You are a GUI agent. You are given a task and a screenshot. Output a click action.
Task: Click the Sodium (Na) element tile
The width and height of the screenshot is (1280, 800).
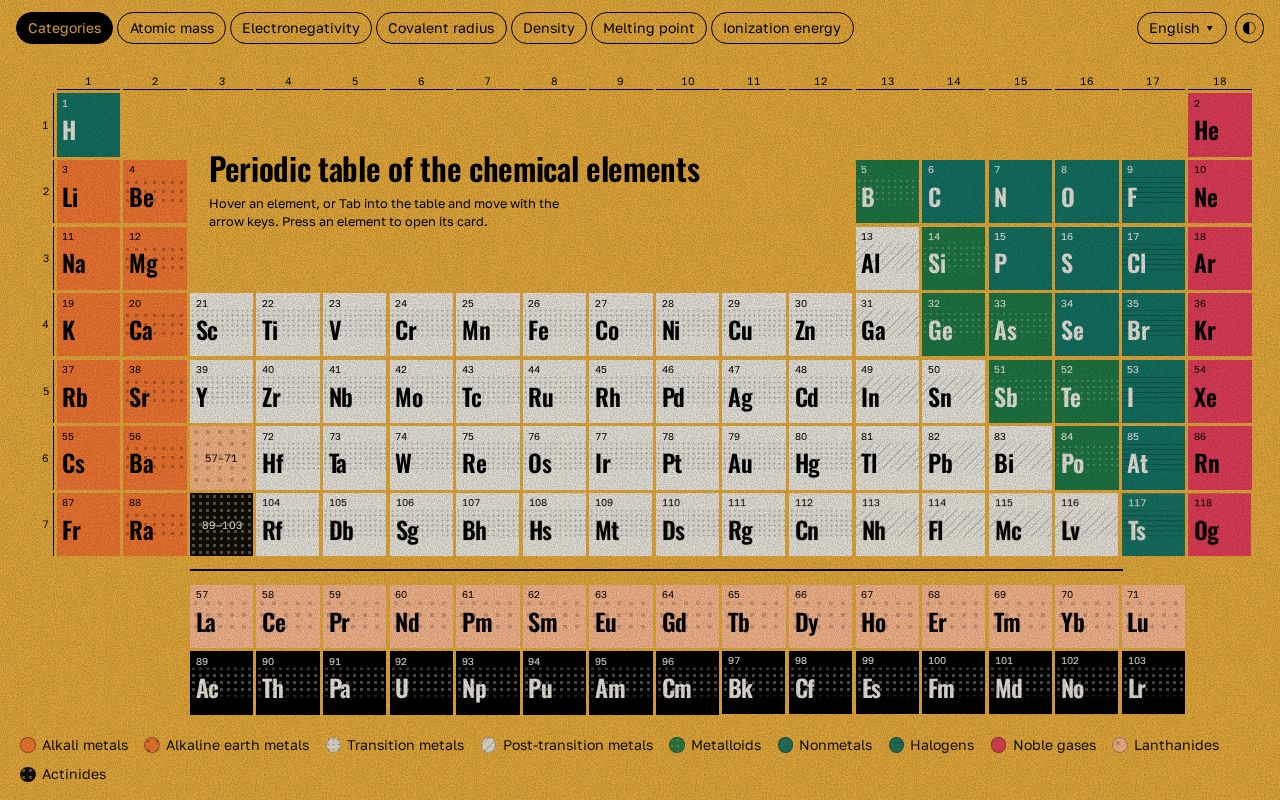88,258
